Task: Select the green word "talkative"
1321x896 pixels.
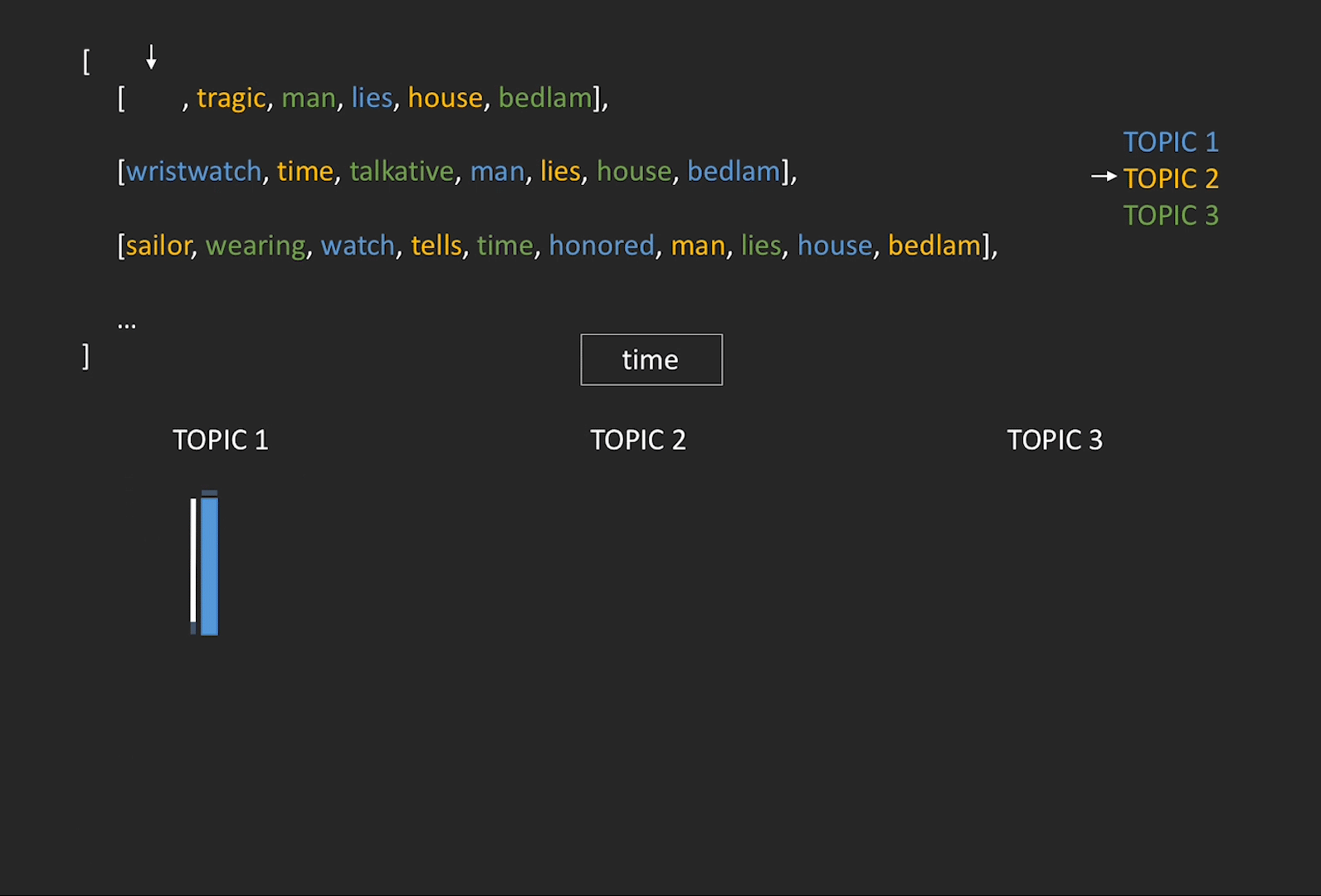Action: (x=402, y=172)
